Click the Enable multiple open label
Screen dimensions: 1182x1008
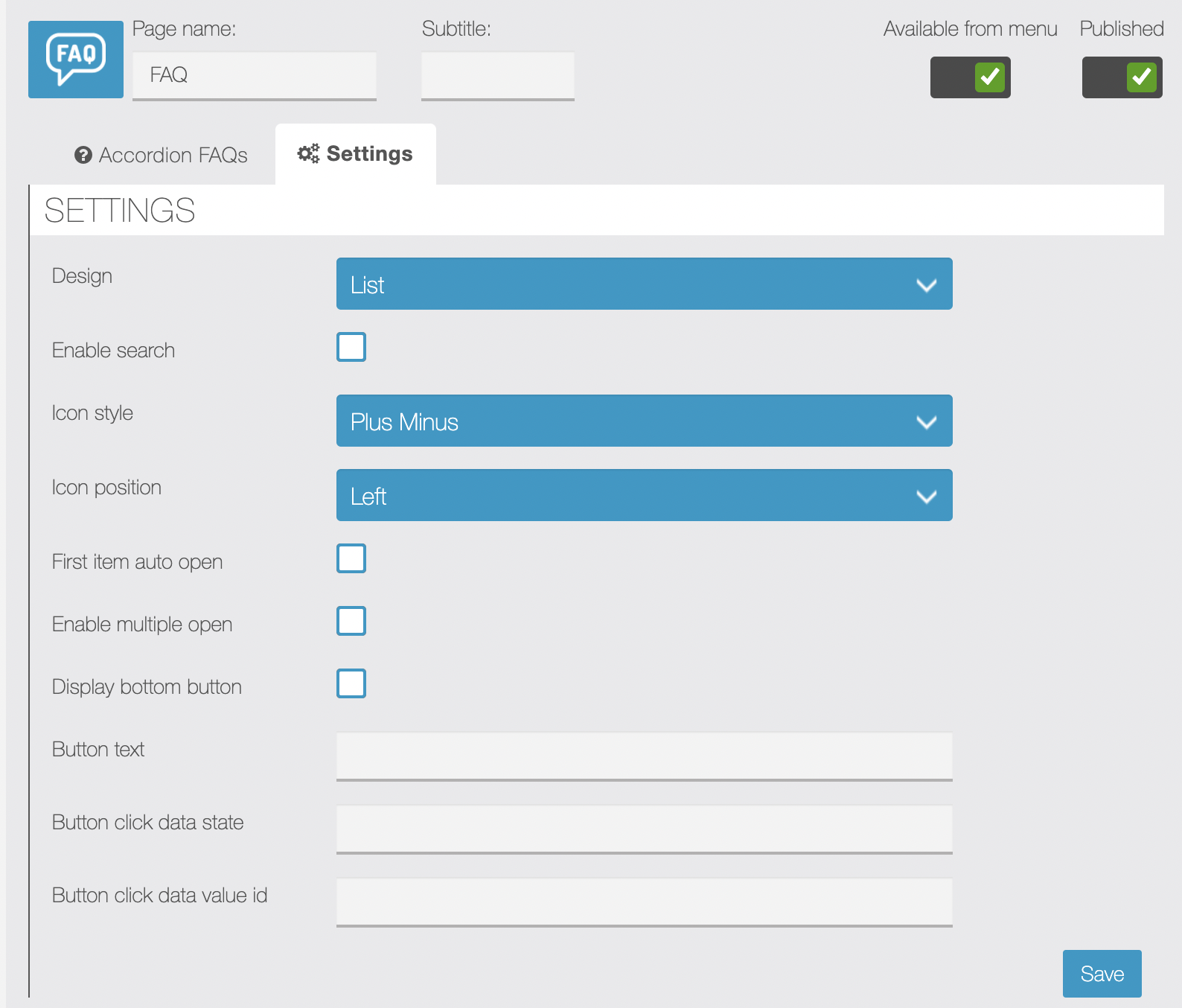pyautogui.click(x=143, y=625)
